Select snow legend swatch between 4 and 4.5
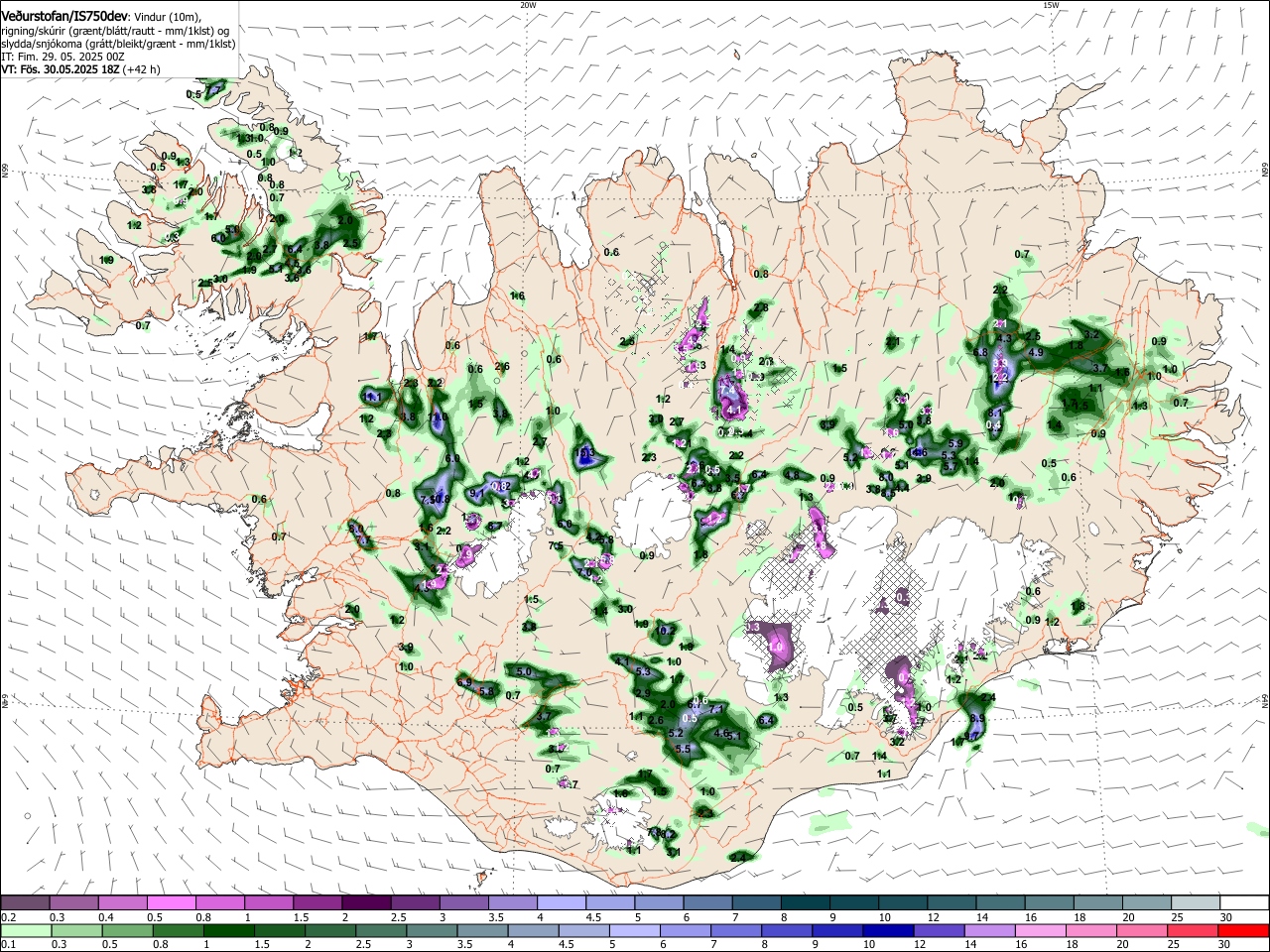 (x=560, y=903)
